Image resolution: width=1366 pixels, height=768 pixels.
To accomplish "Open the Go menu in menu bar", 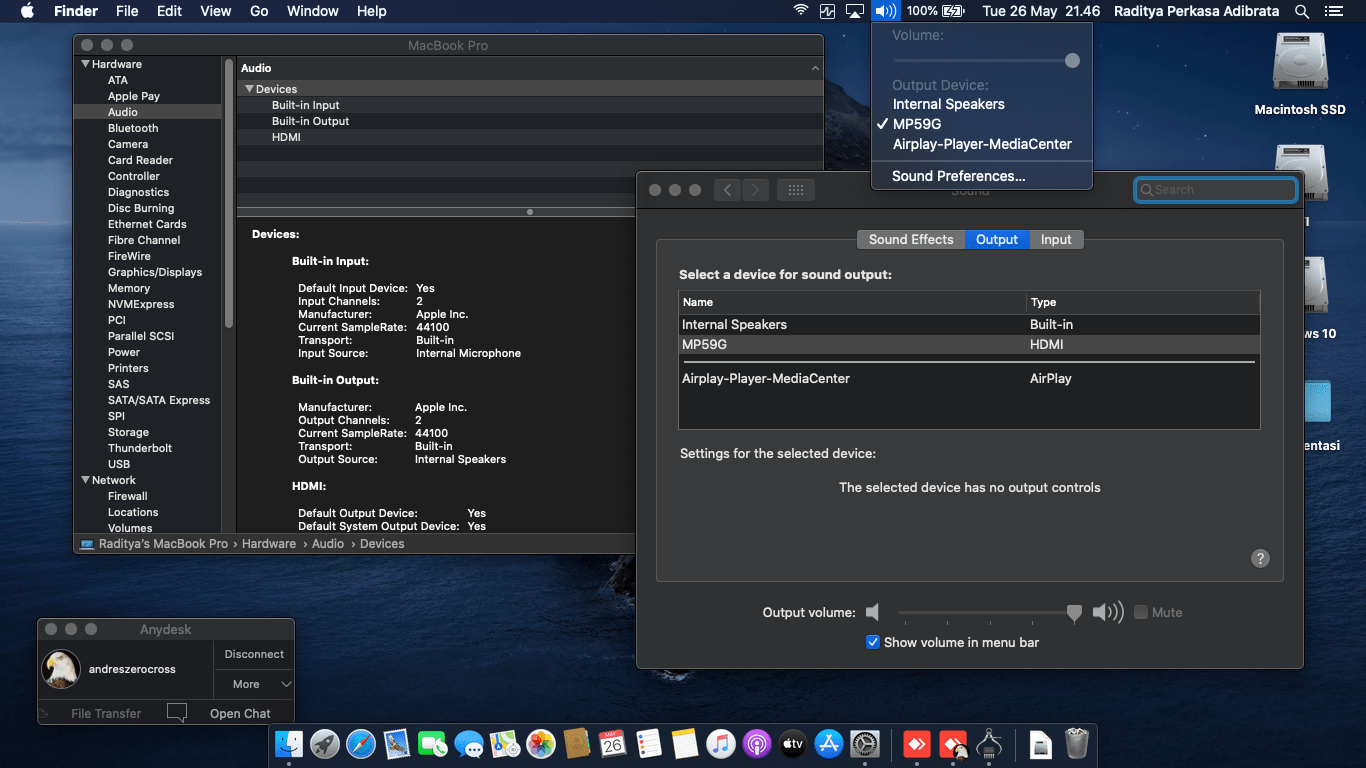I will [259, 11].
